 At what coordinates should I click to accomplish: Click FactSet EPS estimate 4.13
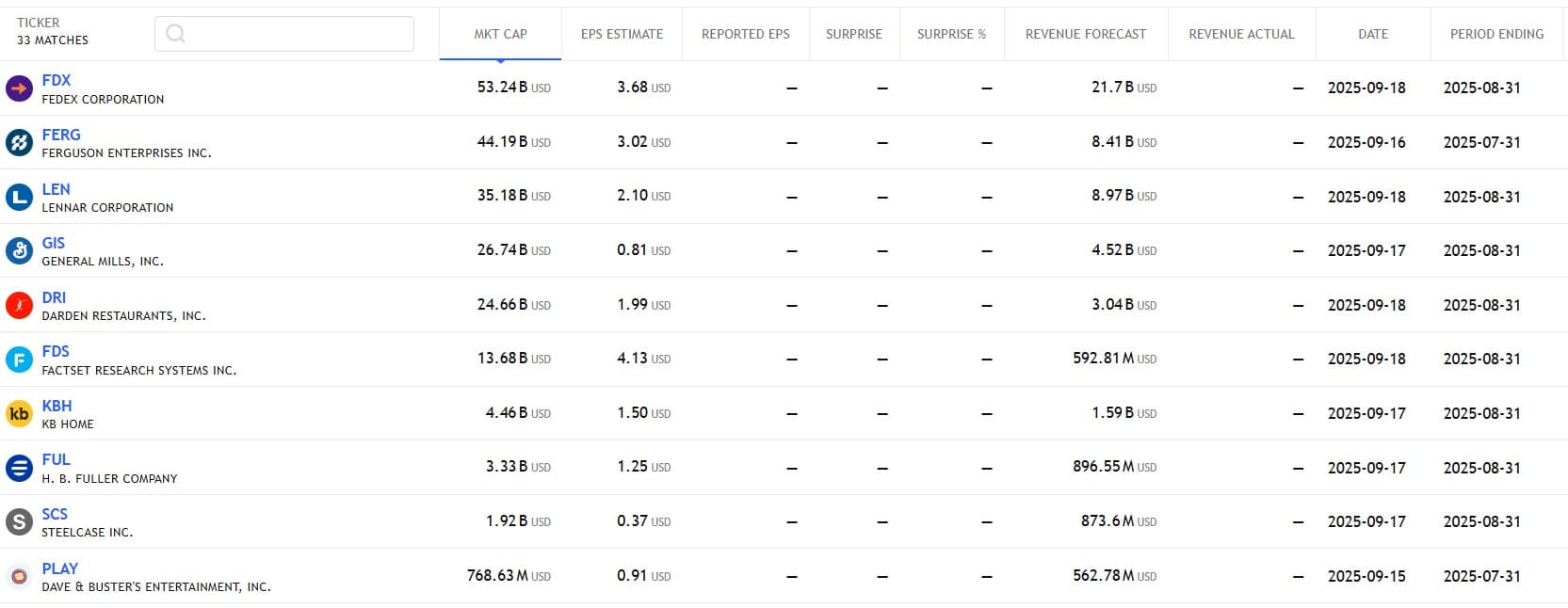coord(644,359)
